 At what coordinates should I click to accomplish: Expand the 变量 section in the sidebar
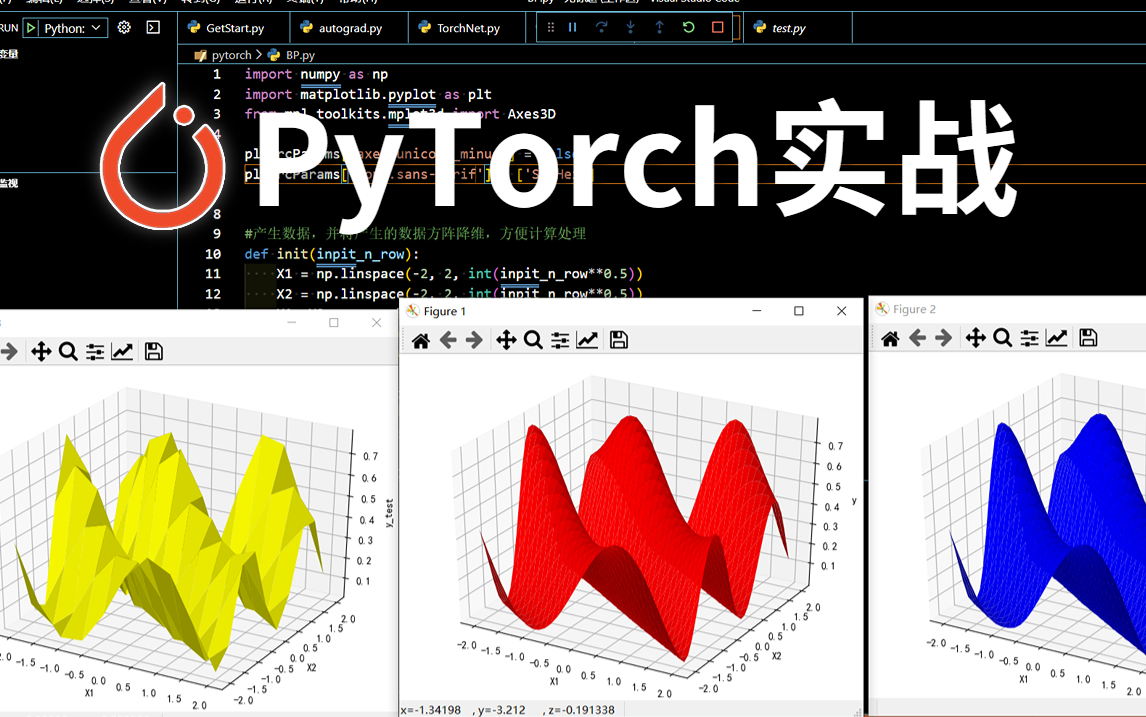[x=9, y=54]
